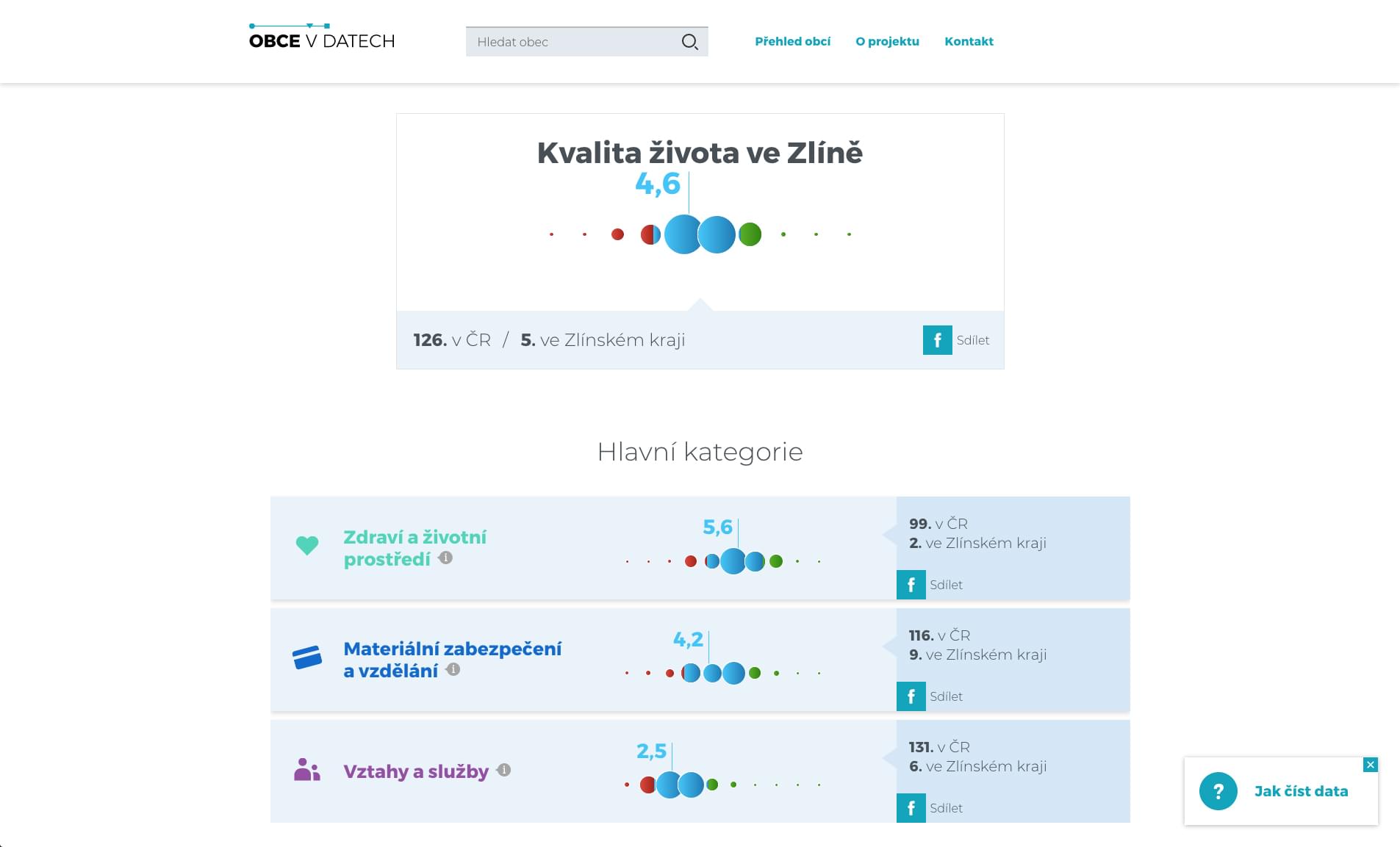
Task: Open Vztahy a služby category
Action: coord(415,771)
